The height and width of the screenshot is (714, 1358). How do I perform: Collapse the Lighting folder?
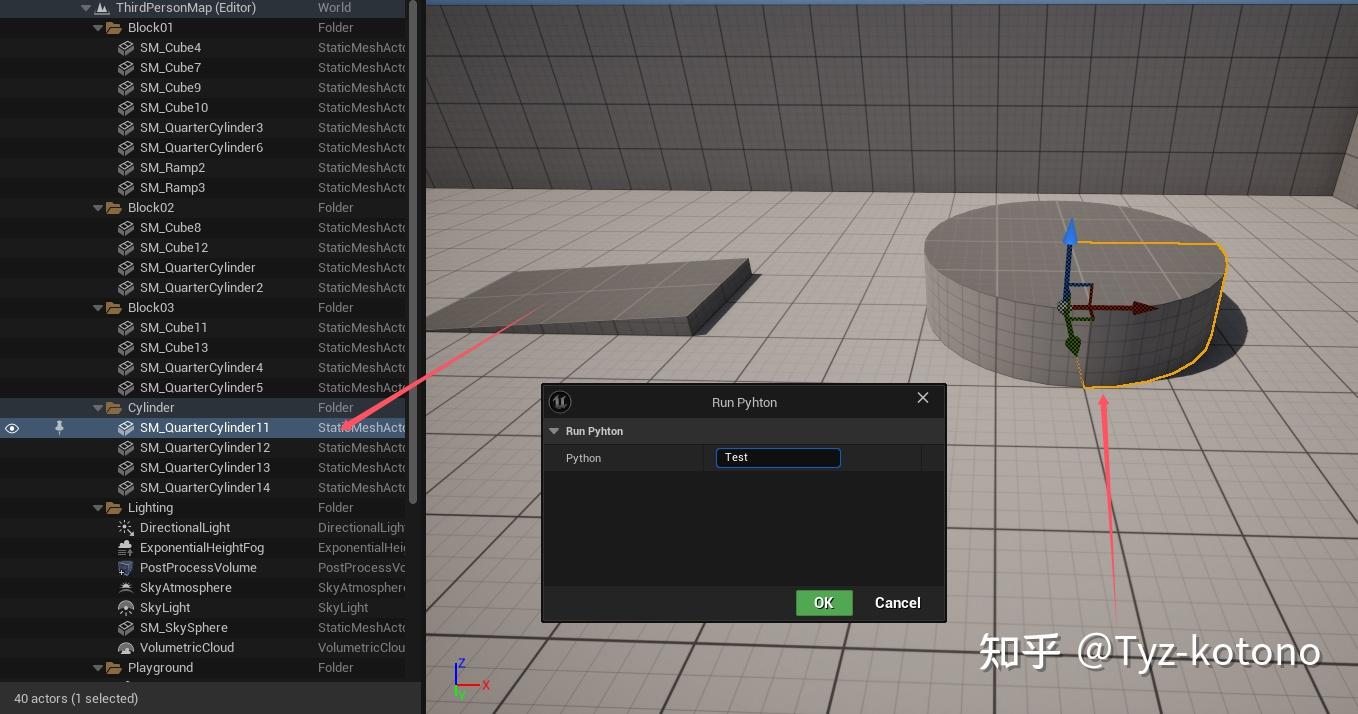click(x=98, y=507)
